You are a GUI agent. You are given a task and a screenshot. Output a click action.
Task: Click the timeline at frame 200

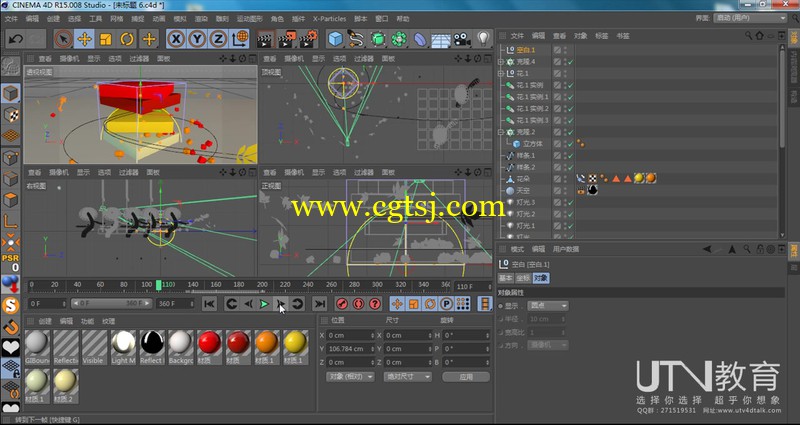[262, 286]
